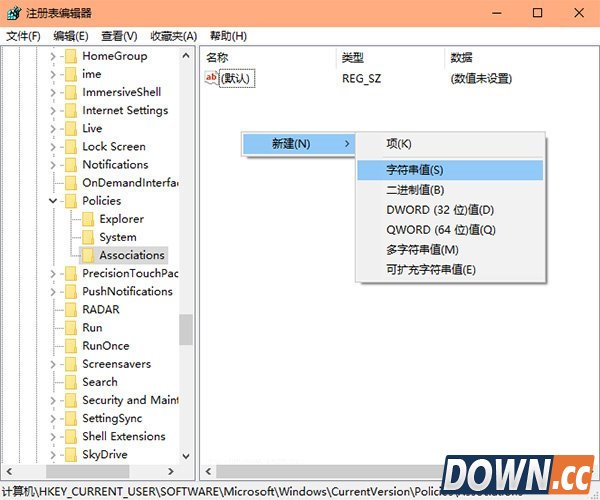Expand the Shell Extensions key
The width and height of the screenshot is (600, 500).
pos(53,437)
